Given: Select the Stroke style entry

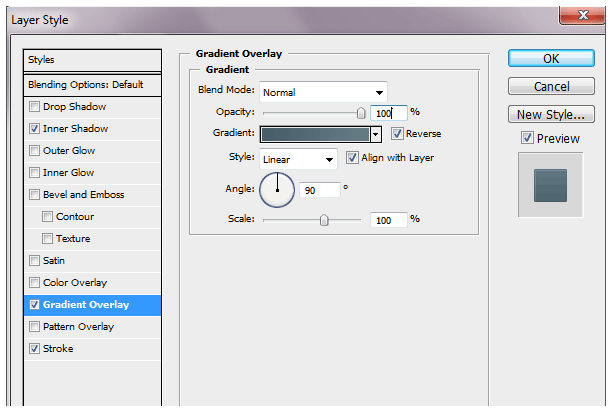Looking at the screenshot, I should point(58,349).
